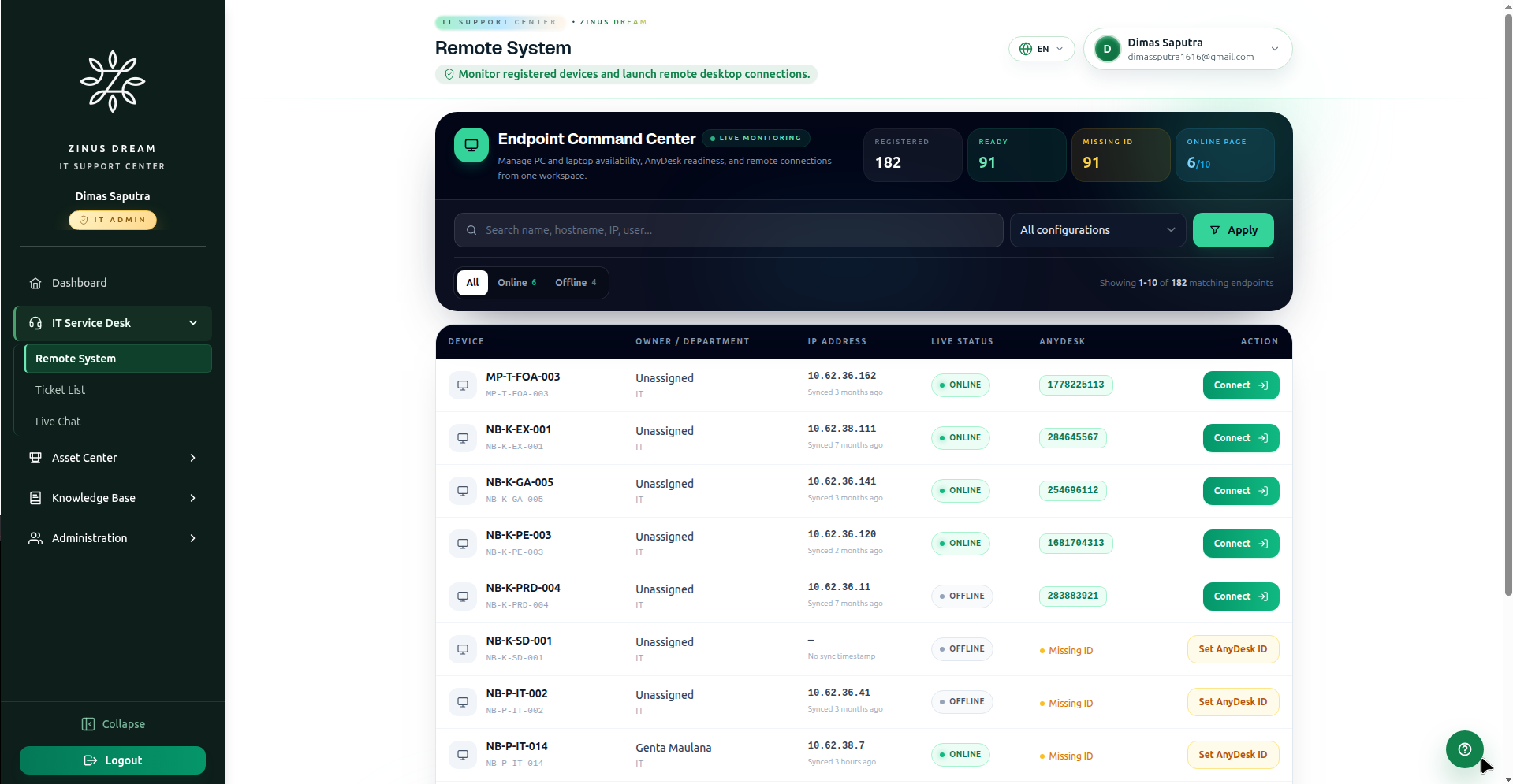The height and width of the screenshot is (784, 1513).
Task: Click device icon for NB-K-GA-005
Action: click(x=463, y=491)
